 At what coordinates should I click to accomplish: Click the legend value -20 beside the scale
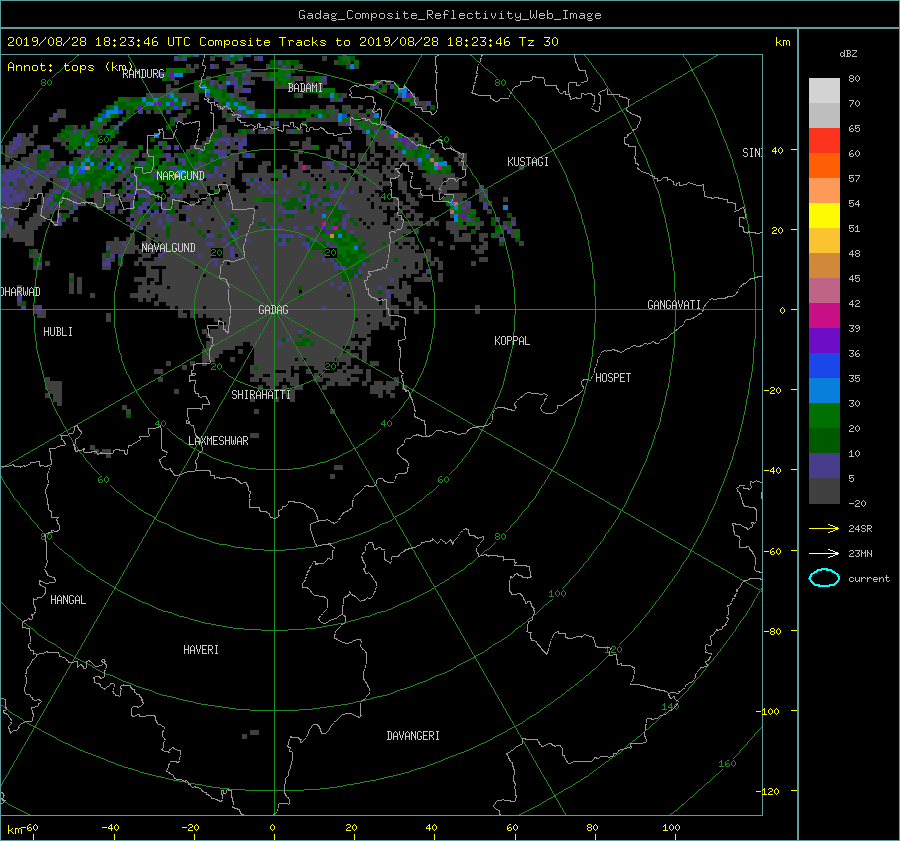(x=857, y=503)
